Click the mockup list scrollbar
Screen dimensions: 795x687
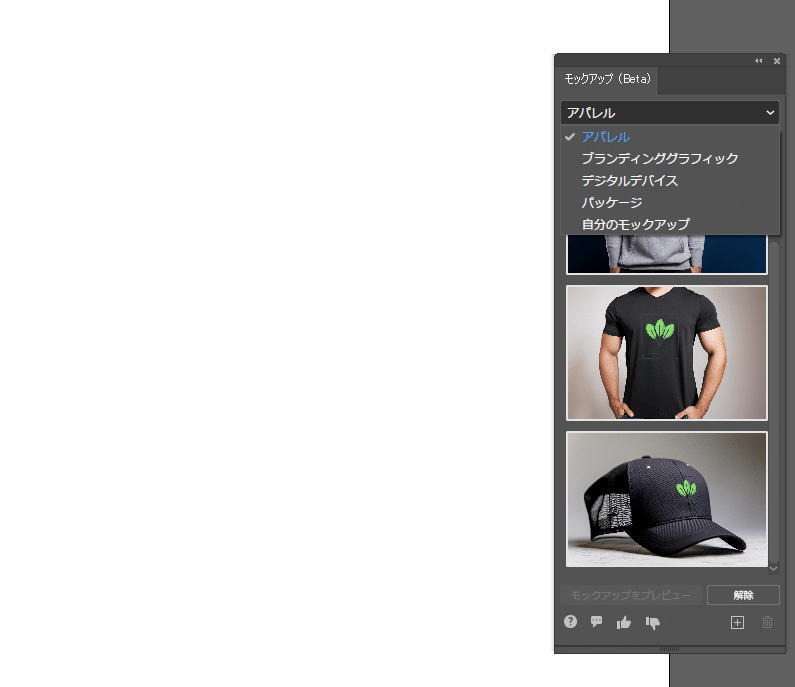[x=774, y=402]
